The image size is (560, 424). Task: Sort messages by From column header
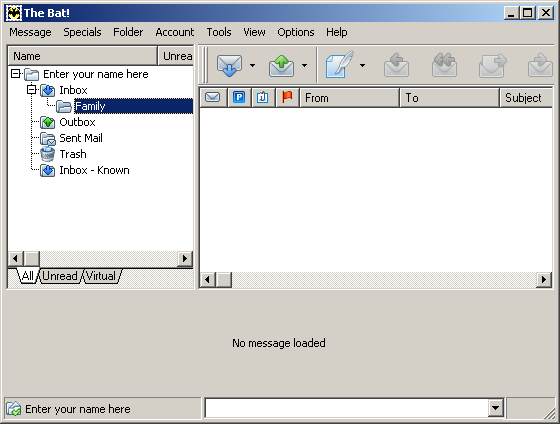349,98
